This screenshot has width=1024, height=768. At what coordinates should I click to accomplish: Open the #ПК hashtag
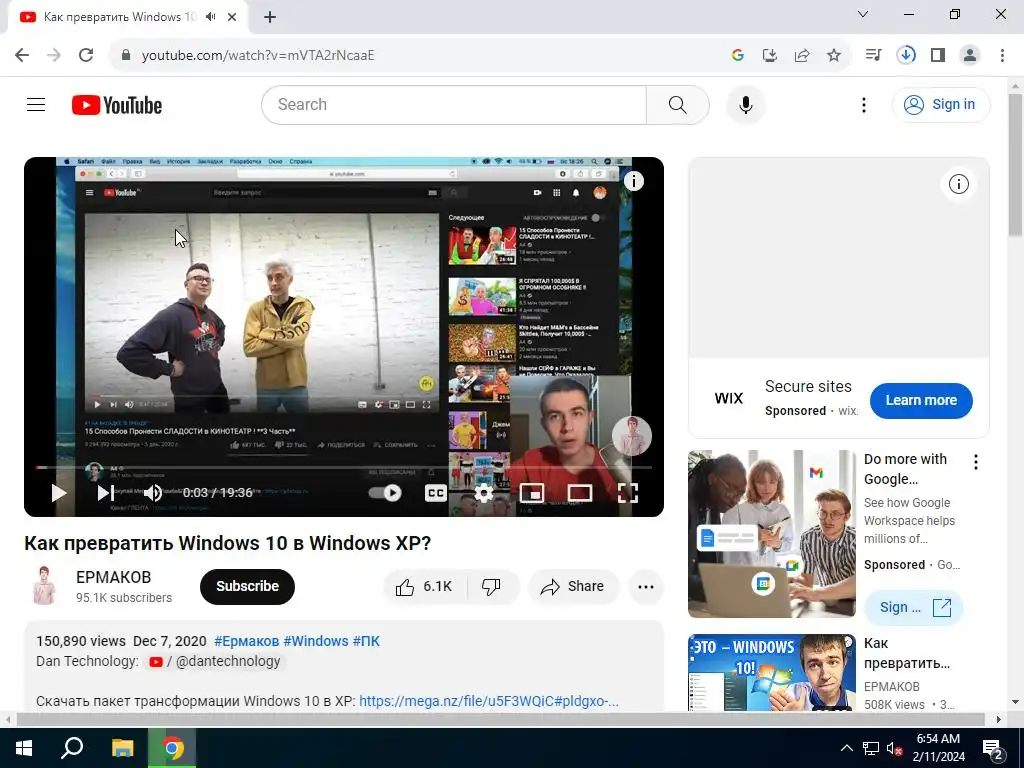(366, 641)
